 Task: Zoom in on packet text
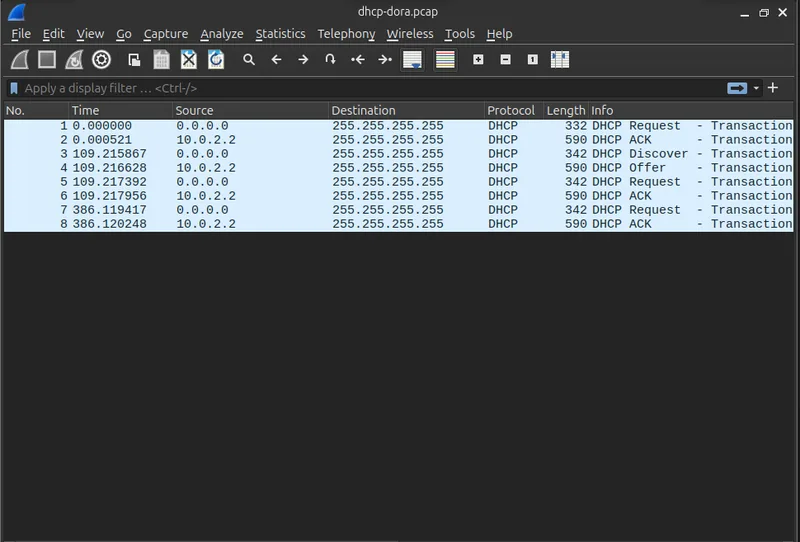point(478,60)
